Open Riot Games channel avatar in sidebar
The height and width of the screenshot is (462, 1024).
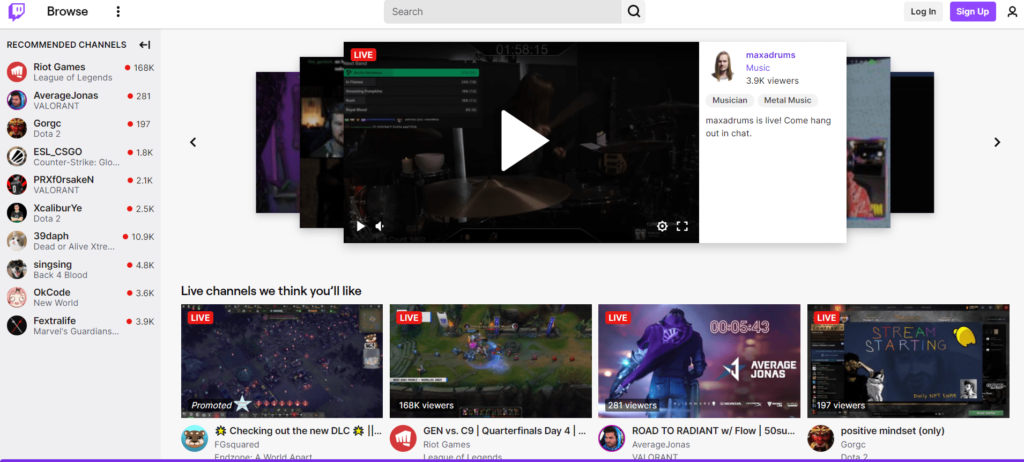pos(17,72)
